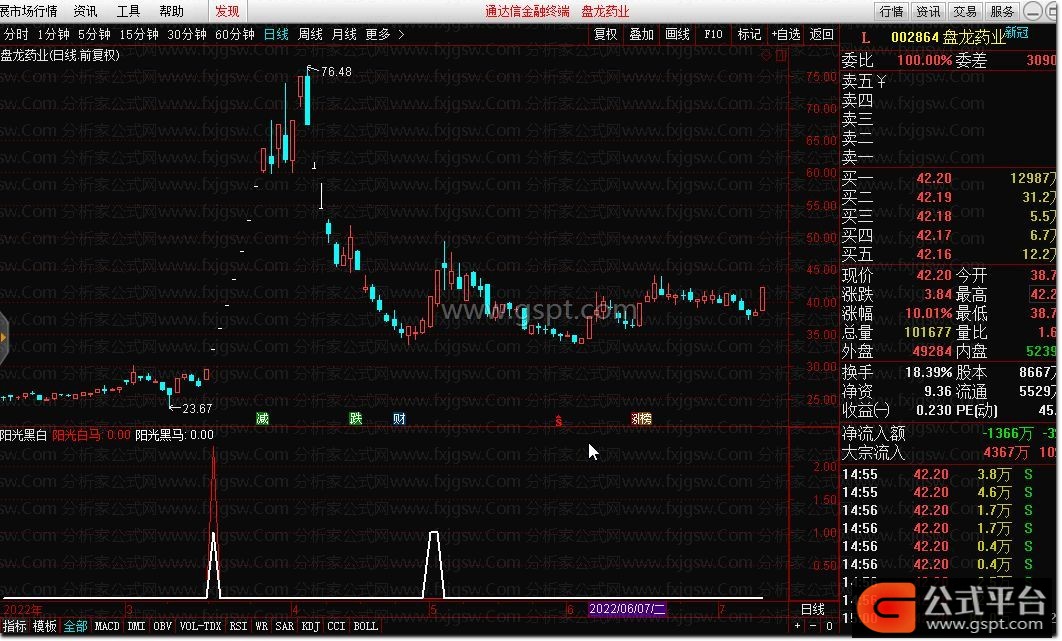Select the 月线 monthly period tab
The width and height of the screenshot is (1062, 641).
[x=344, y=34]
